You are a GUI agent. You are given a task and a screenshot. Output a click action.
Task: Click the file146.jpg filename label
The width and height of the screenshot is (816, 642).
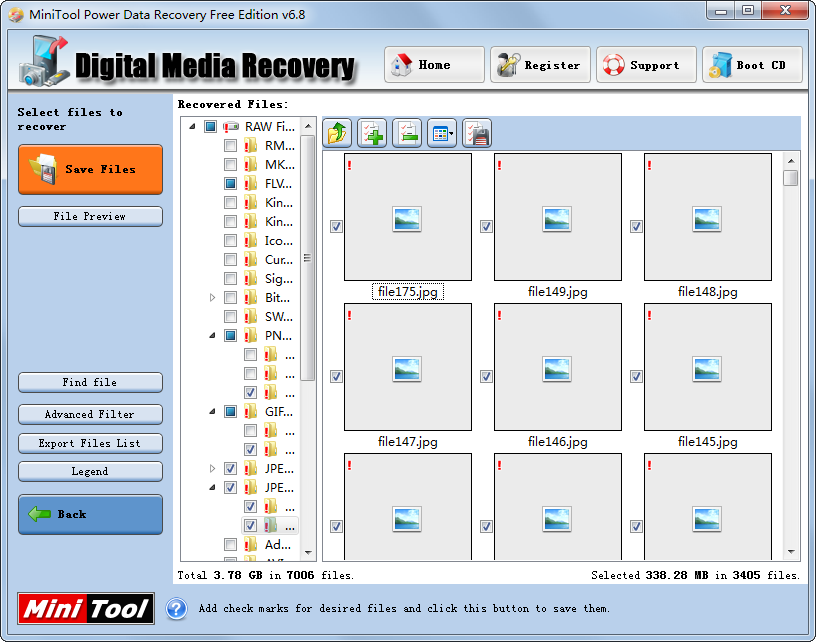(558, 441)
